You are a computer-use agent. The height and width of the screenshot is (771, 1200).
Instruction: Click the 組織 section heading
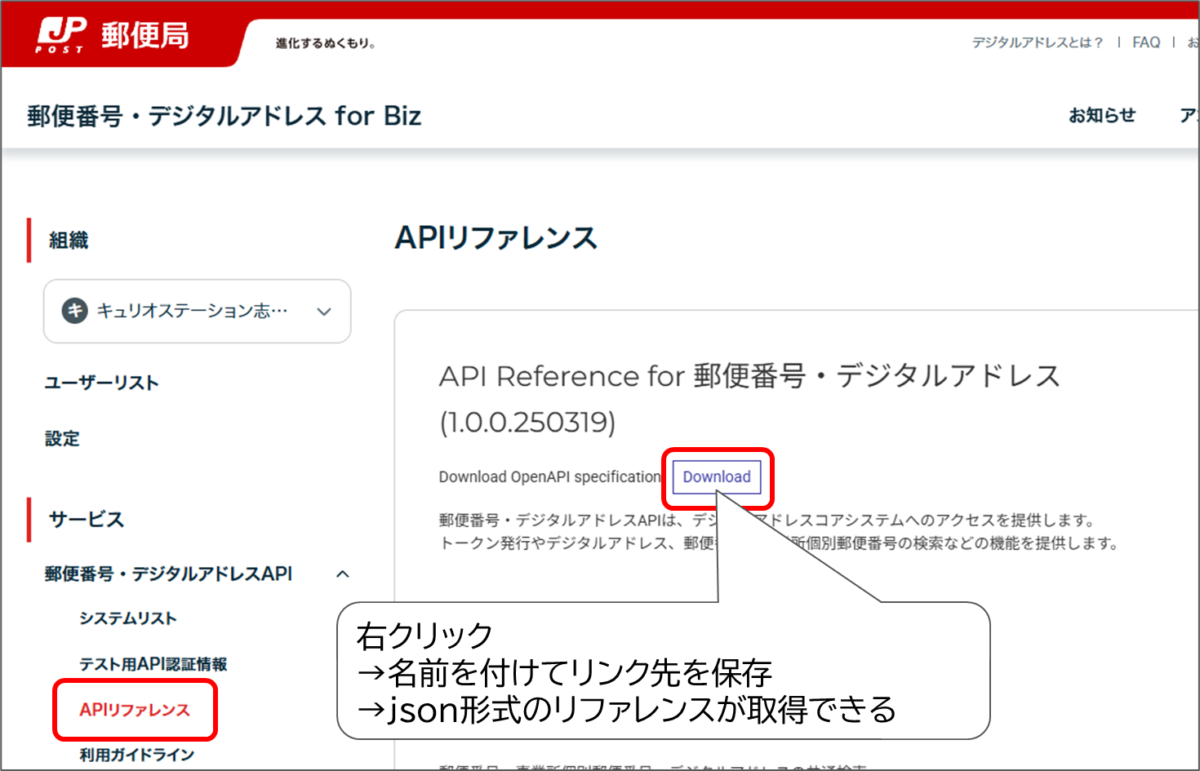[x=69, y=240]
